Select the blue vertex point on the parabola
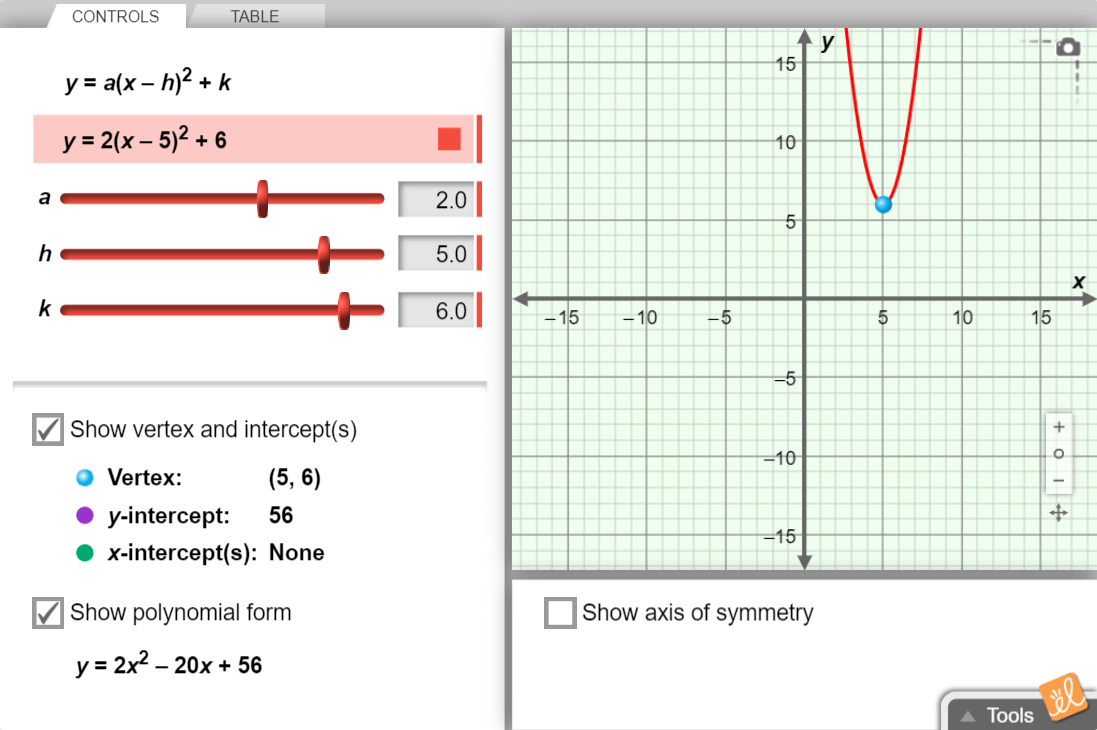The height and width of the screenshot is (730, 1097). (x=884, y=204)
